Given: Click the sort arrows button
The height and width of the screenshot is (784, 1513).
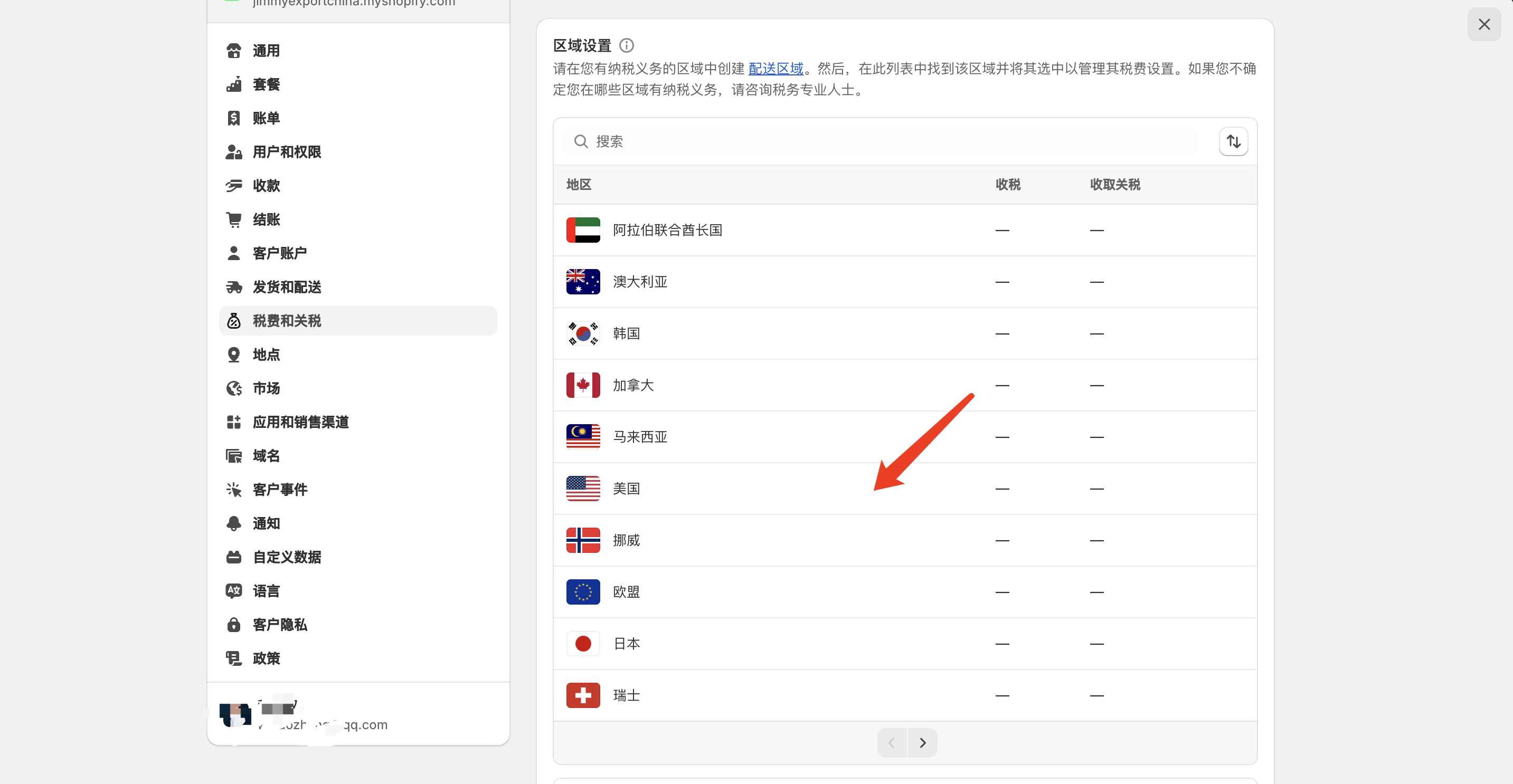Looking at the screenshot, I should [x=1233, y=141].
